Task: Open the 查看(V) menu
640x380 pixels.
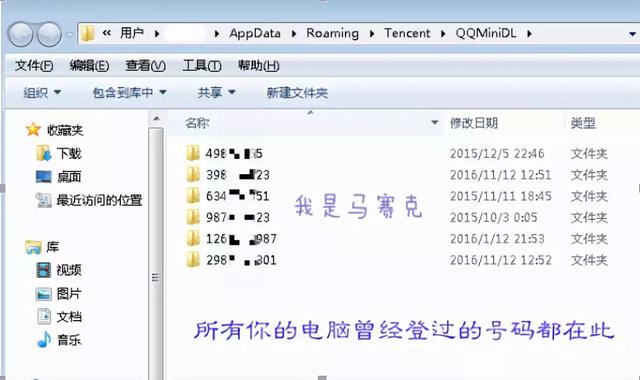Action: 145,66
